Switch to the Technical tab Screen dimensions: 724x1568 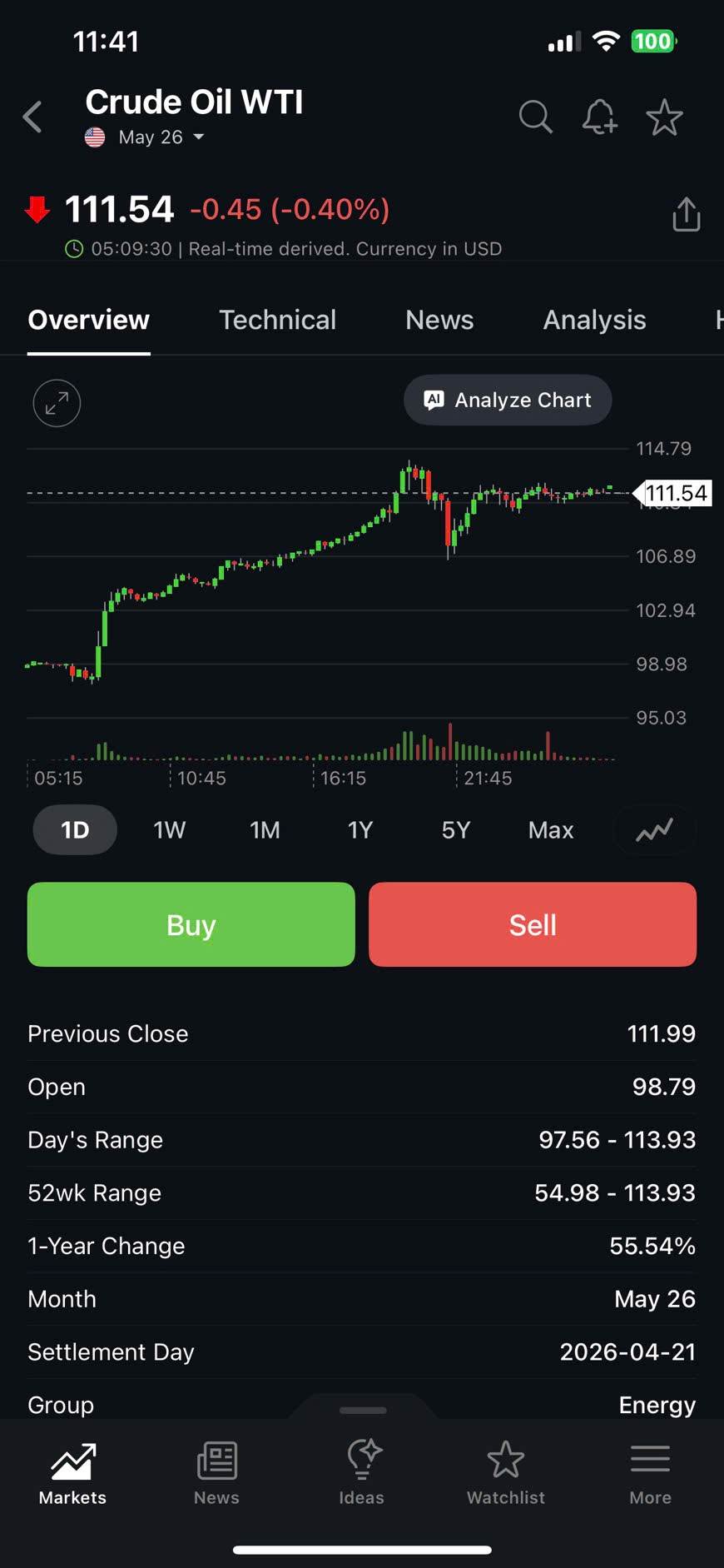click(277, 320)
